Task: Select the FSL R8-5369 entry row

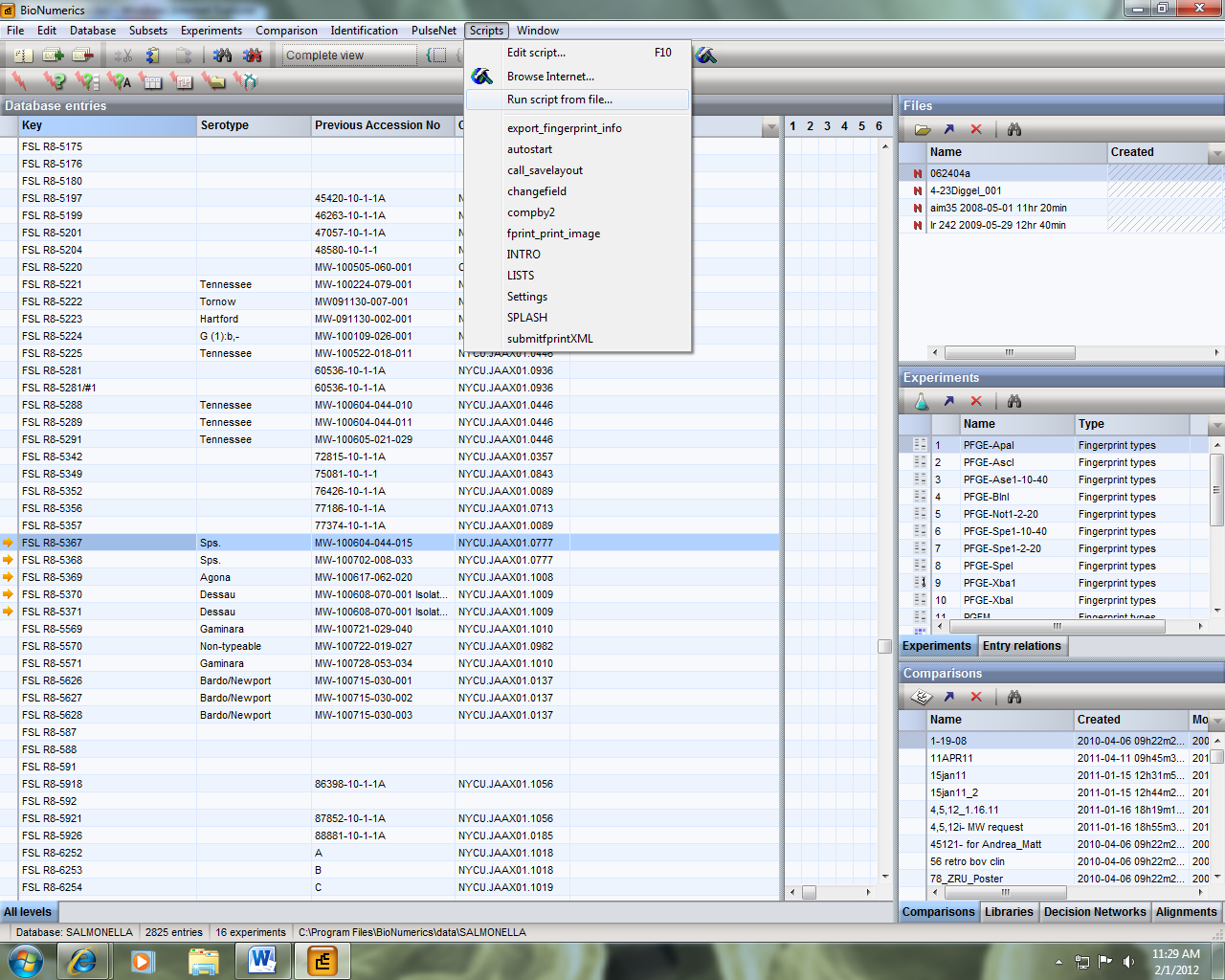Action: (x=391, y=577)
